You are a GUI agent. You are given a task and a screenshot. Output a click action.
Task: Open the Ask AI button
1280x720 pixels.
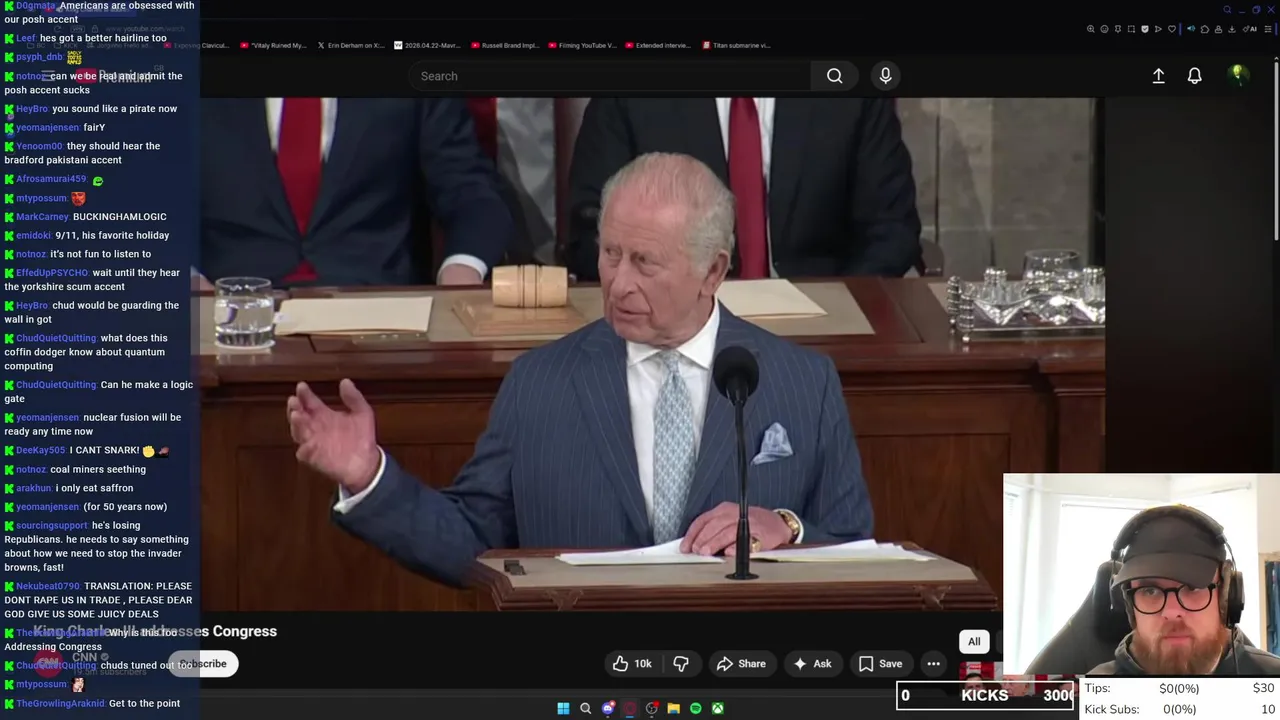[x=812, y=664]
